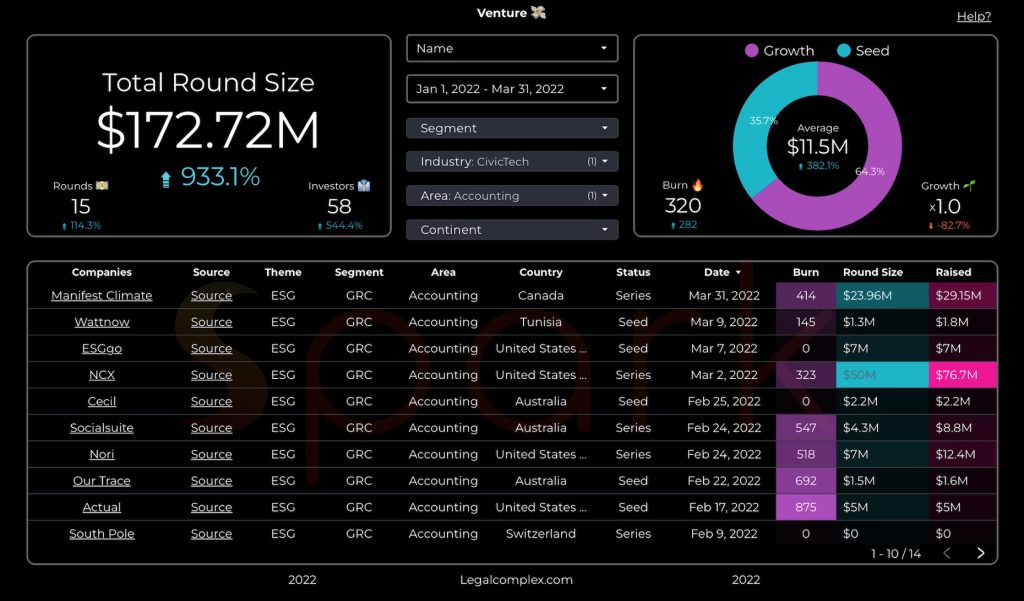1024x601 pixels.
Task: Go to next page of table results
Action: (x=980, y=553)
